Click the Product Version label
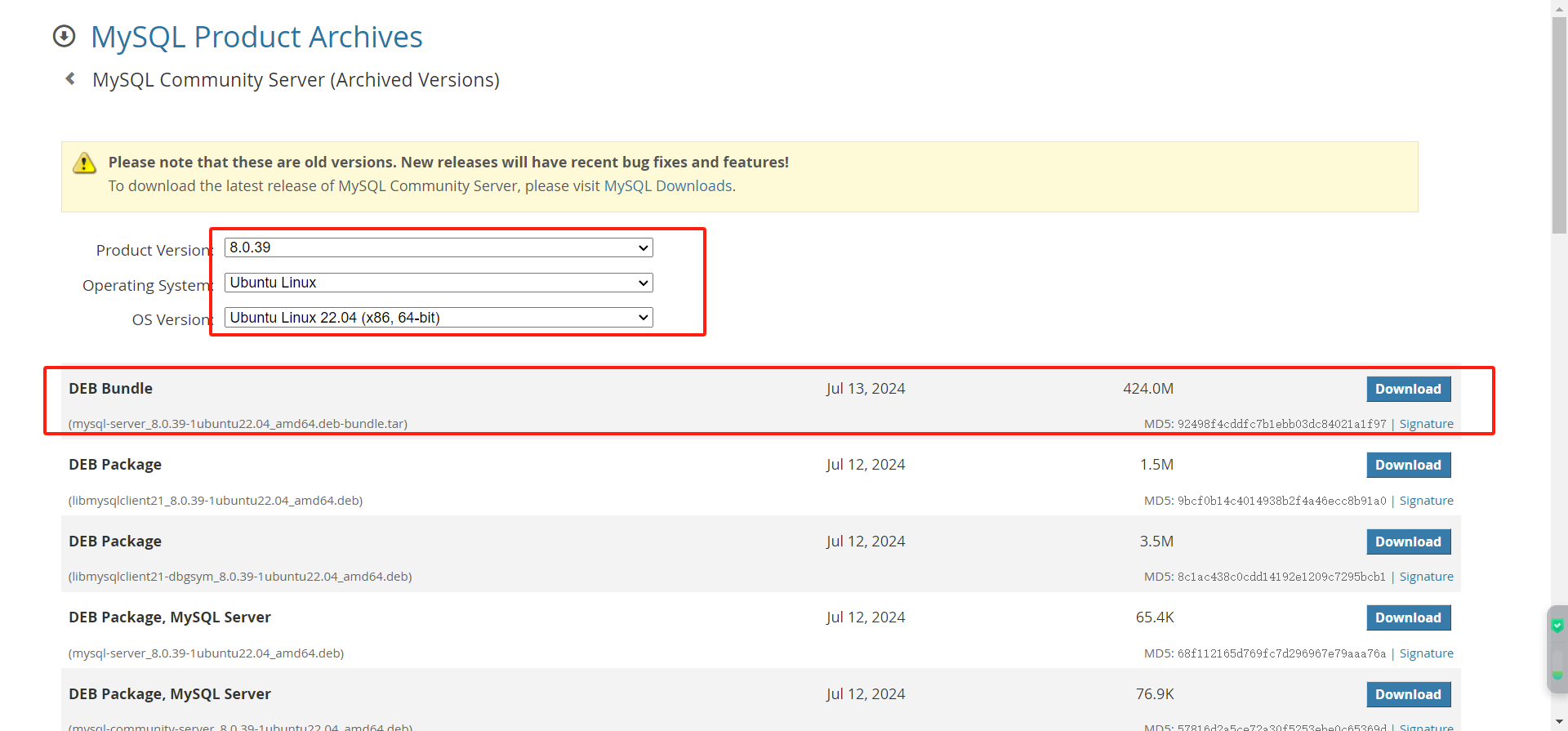 [x=154, y=251]
